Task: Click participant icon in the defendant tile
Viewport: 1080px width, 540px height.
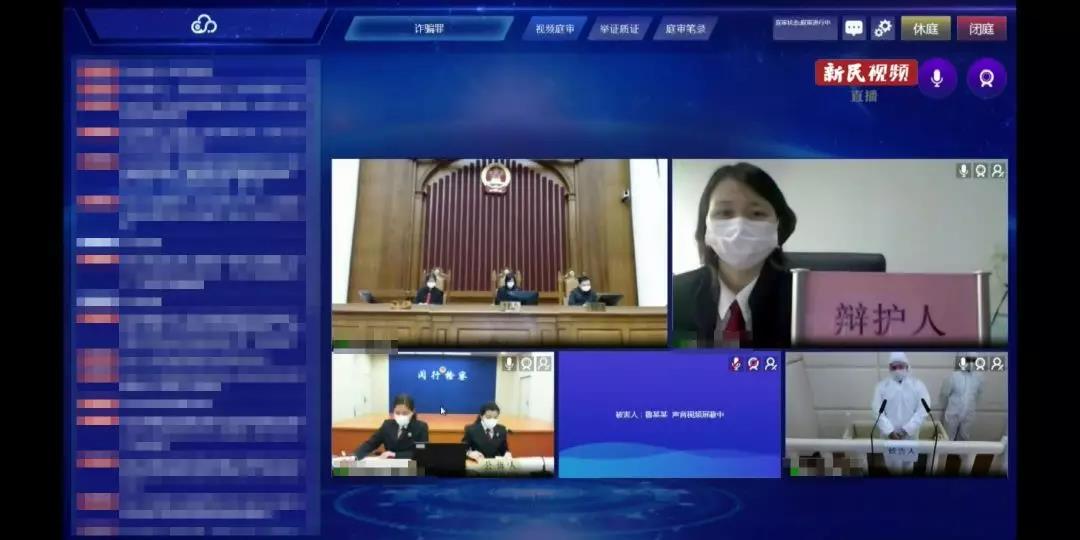Action: click(x=997, y=363)
